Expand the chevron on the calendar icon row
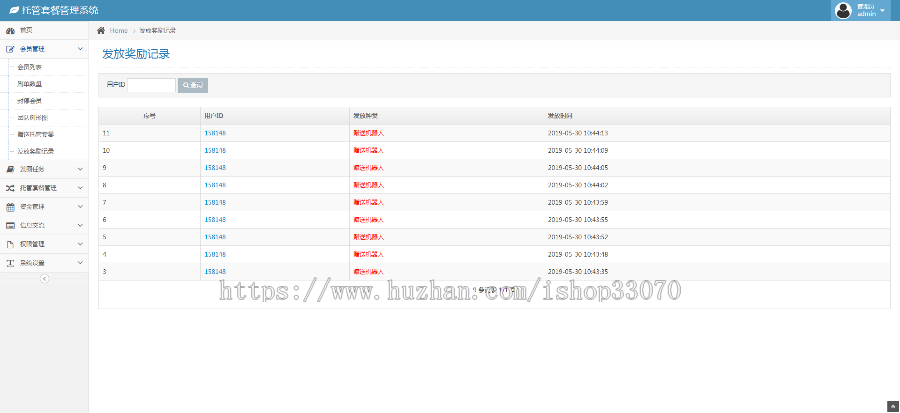900x413 pixels. pos(80,207)
